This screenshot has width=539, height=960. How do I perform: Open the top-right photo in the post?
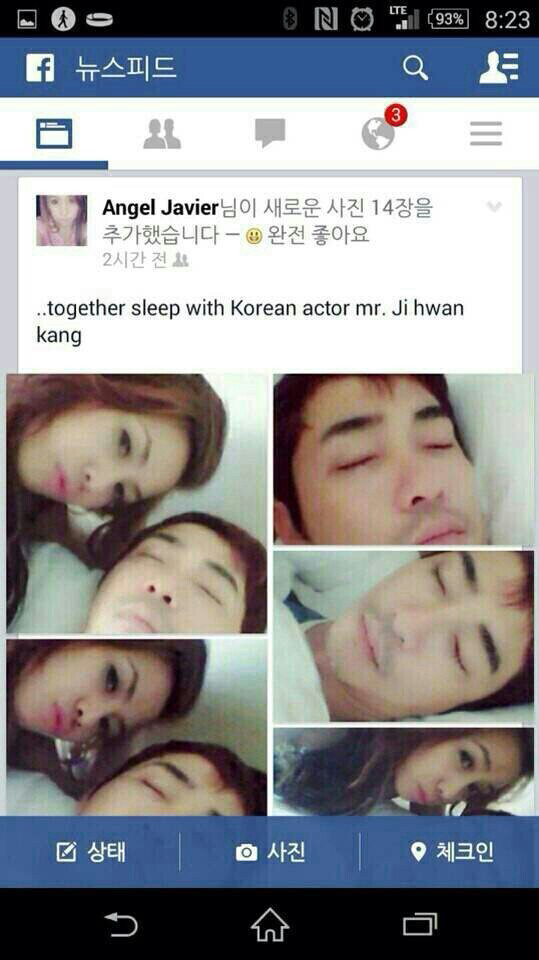pos(404,459)
